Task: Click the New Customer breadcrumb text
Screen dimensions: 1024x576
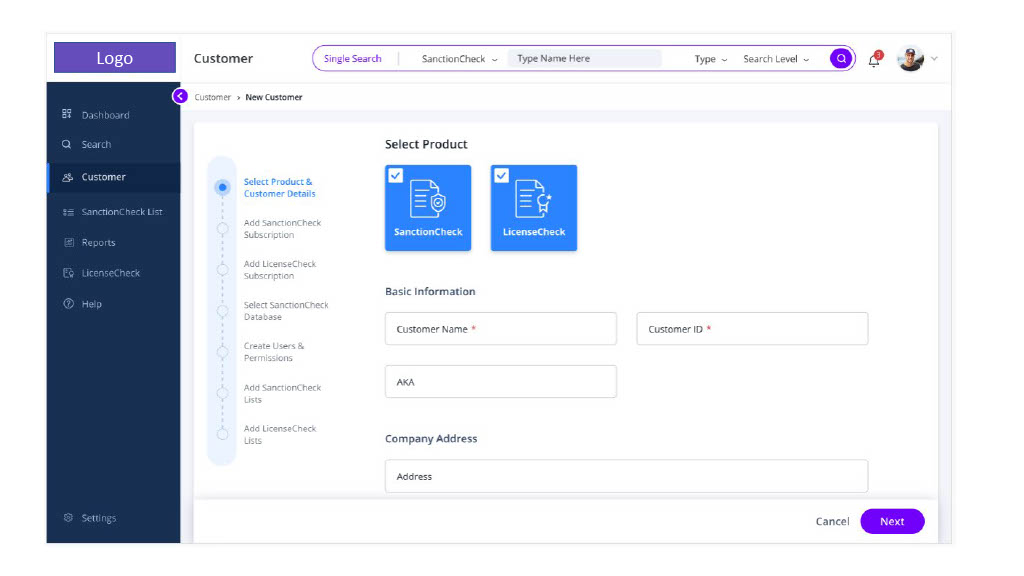Action: [x=274, y=97]
